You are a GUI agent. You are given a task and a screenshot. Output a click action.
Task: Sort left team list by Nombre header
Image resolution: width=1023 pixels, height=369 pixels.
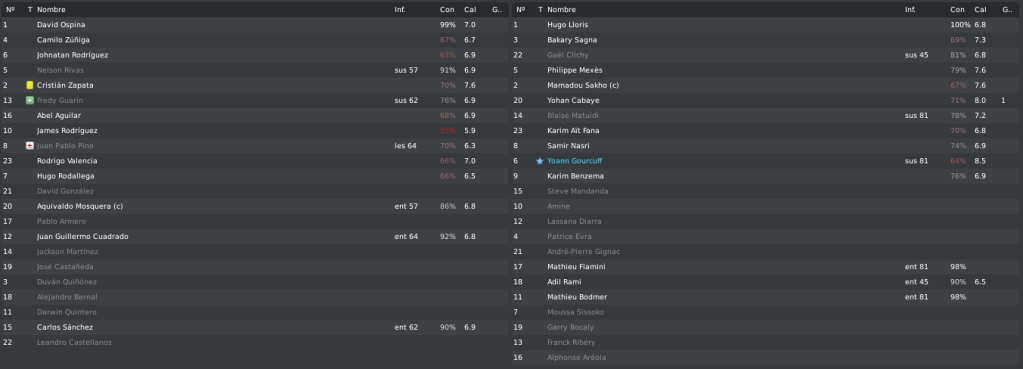click(x=51, y=10)
